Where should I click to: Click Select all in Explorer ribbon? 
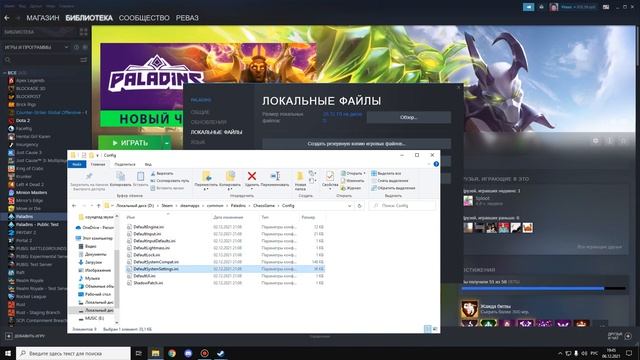386,173
